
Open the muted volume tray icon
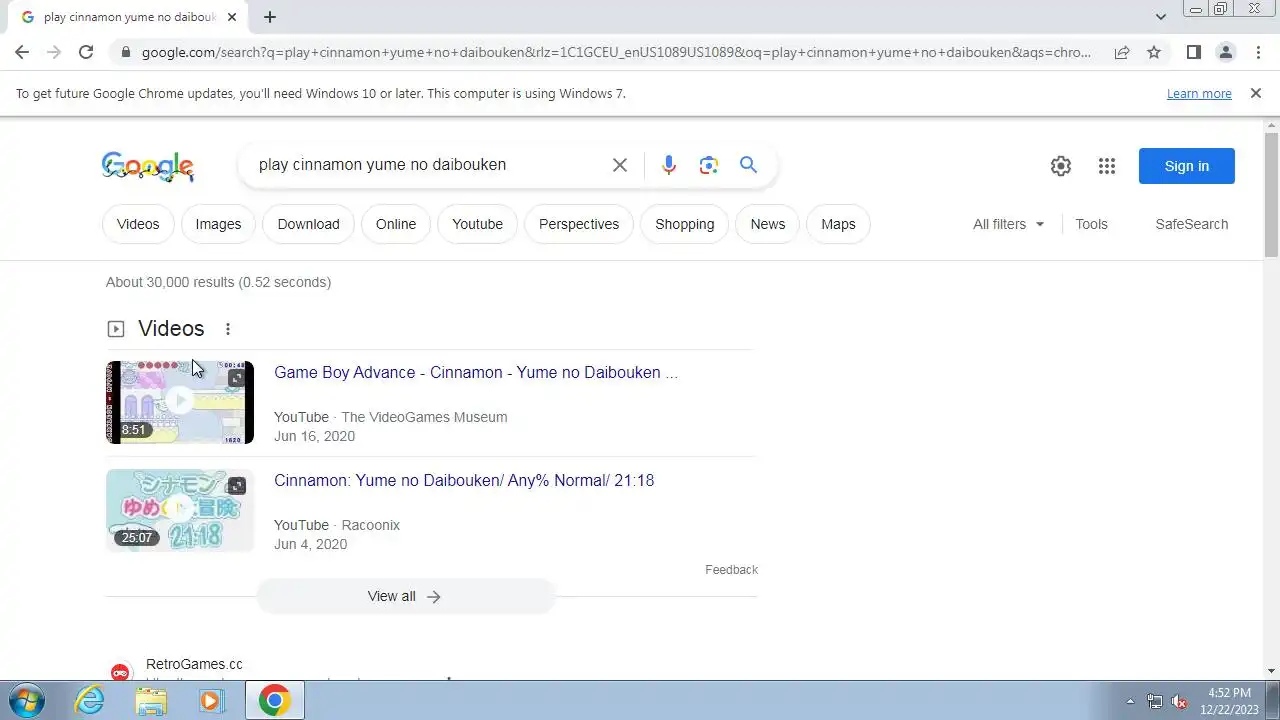coord(1180,701)
